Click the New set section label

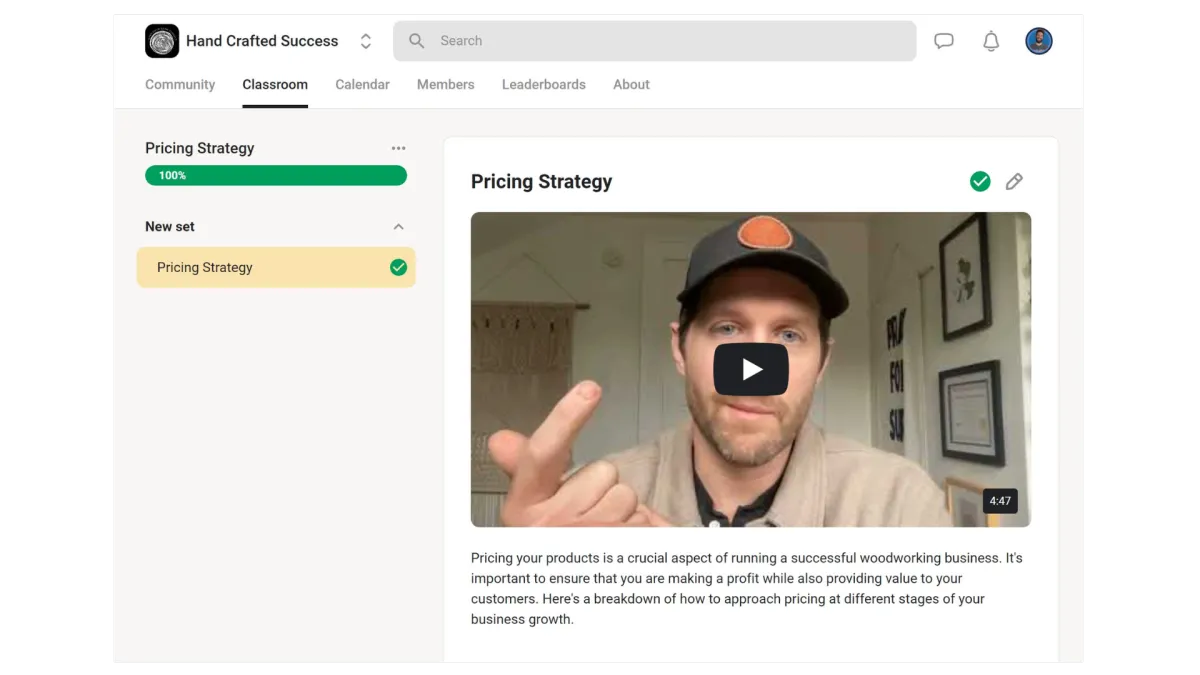pyautogui.click(x=170, y=227)
